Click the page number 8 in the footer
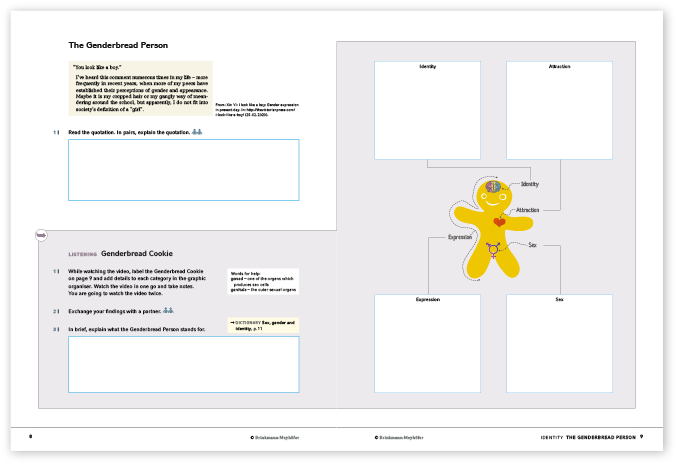Viewport: 677px width, 465px height. (x=30, y=437)
